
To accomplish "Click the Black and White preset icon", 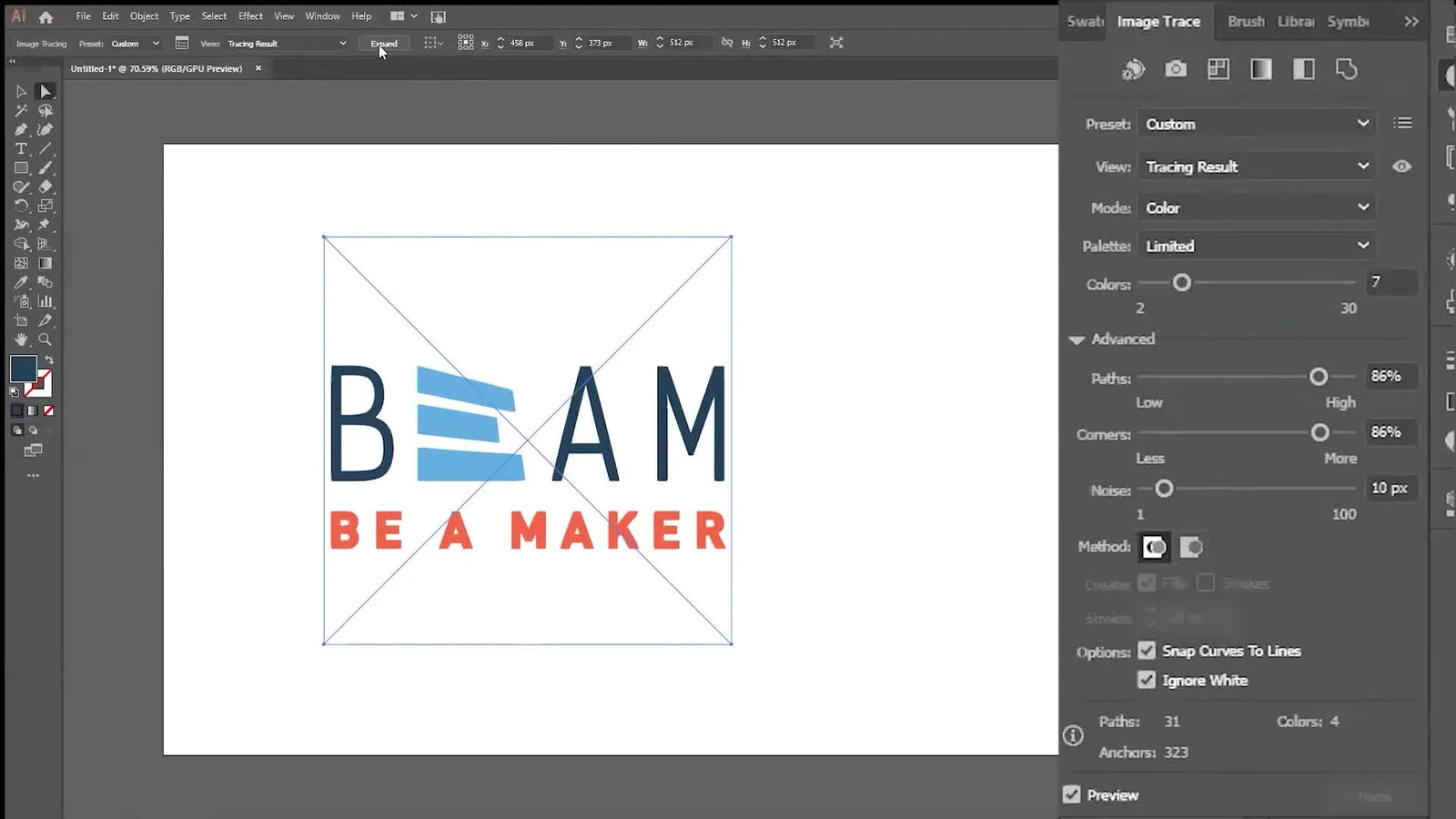I will (x=1304, y=69).
